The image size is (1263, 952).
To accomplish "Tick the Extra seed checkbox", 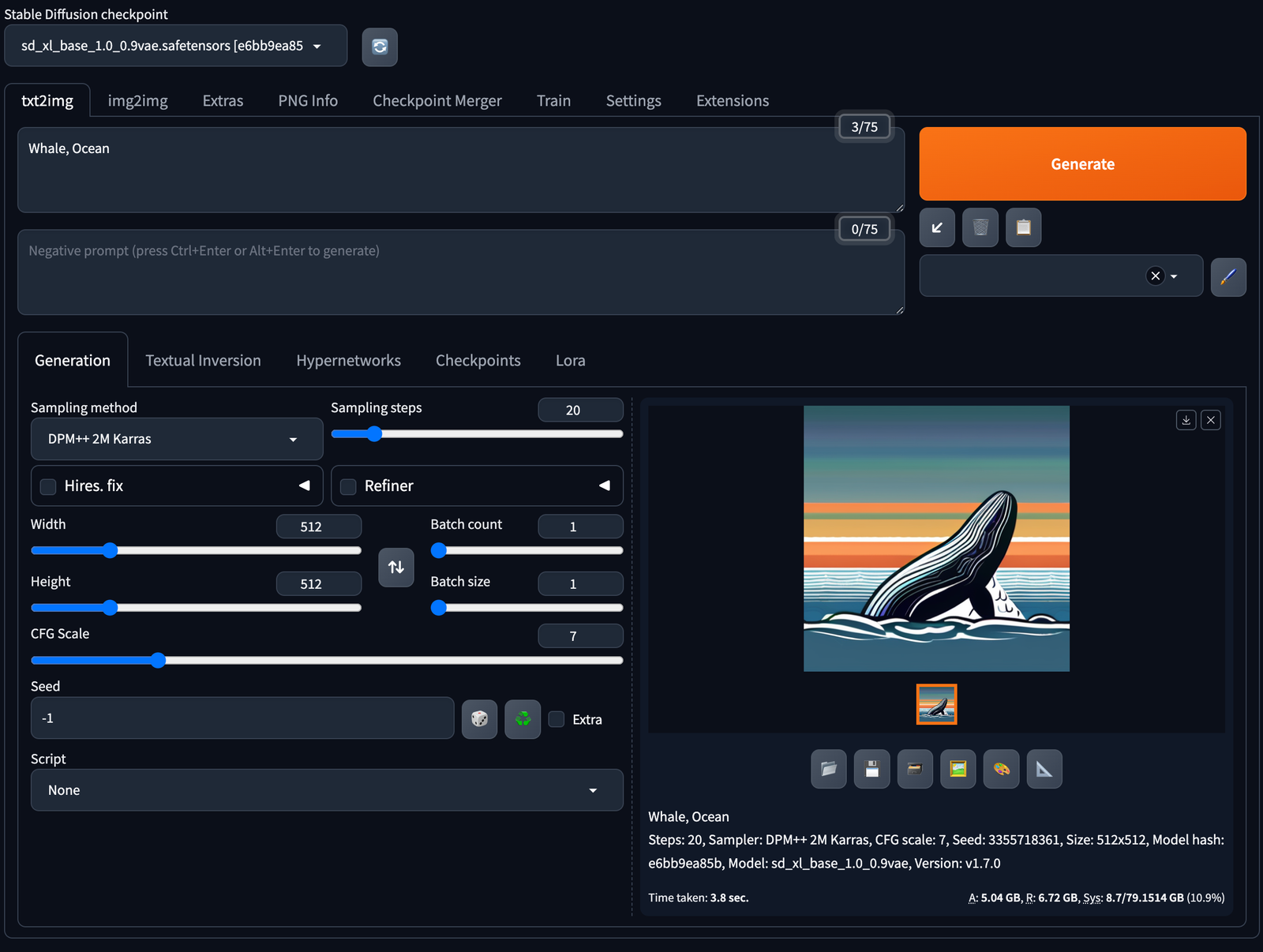I will pos(557,719).
